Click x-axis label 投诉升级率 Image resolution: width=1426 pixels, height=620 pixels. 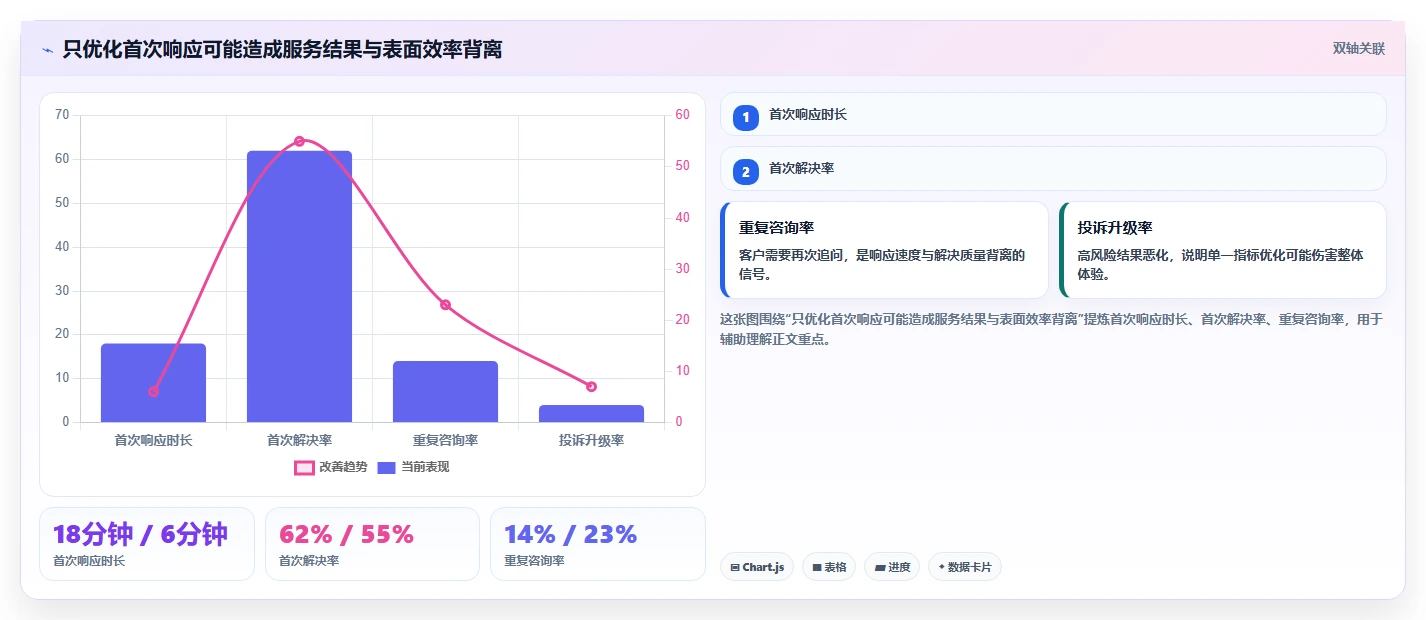(x=591, y=440)
